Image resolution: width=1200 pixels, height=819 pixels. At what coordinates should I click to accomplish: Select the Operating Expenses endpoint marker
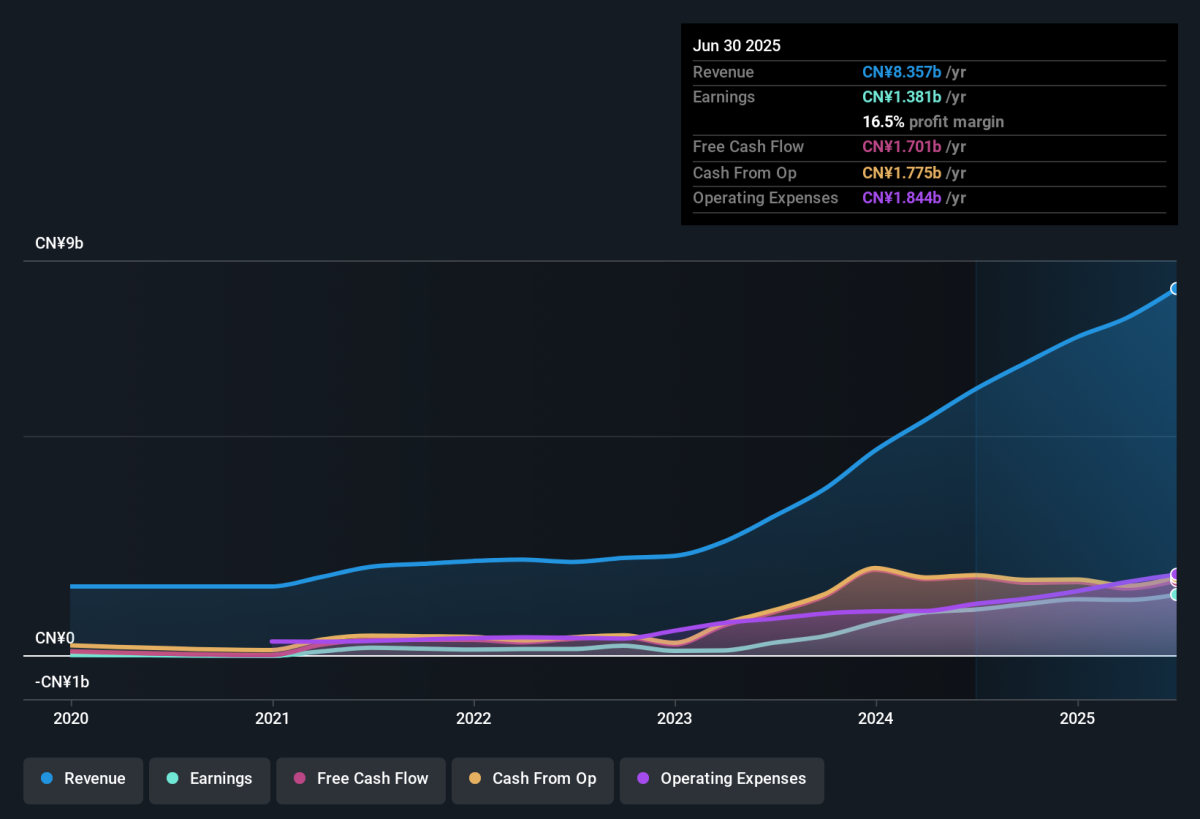(1176, 575)
